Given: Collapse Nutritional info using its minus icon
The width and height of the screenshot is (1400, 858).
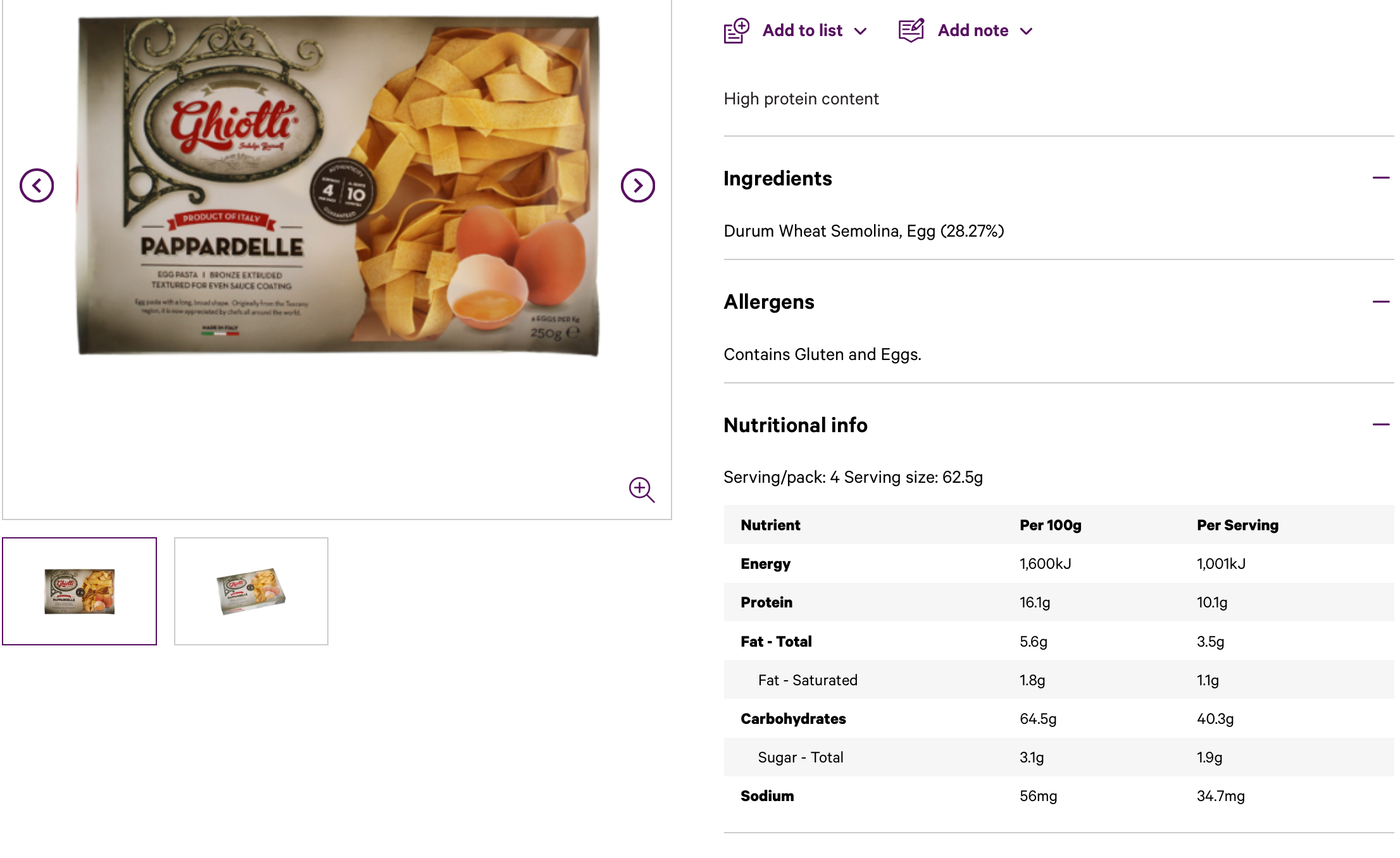Looking at the screenshot, I should coord(1380,425).
